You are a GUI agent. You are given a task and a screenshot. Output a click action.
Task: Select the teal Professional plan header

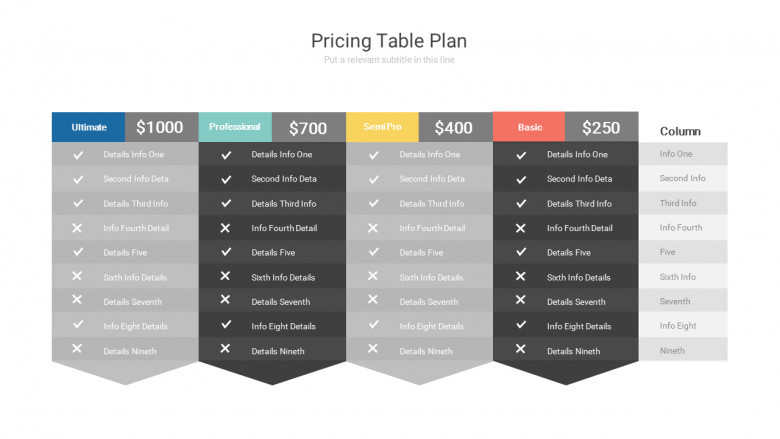pos(235,127)
